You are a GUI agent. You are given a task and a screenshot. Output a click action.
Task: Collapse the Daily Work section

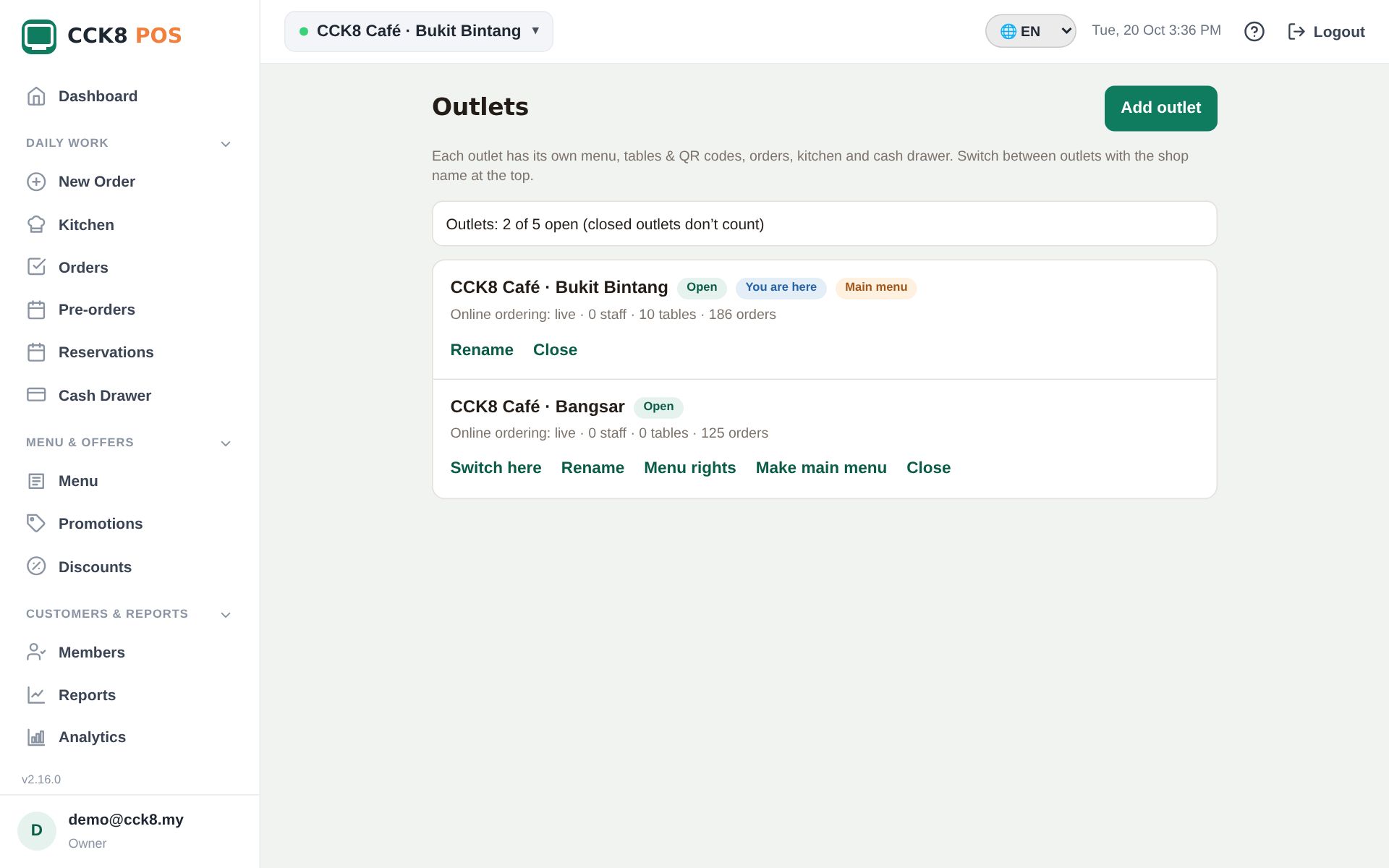tap(226, 144)
